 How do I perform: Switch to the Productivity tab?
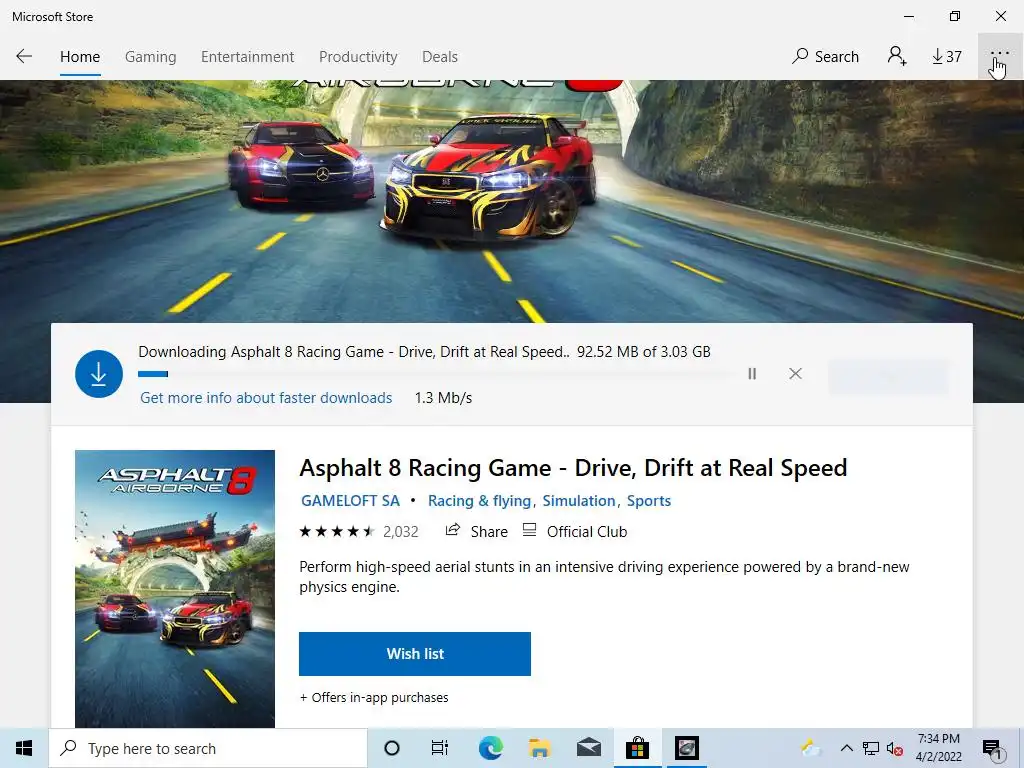pos(358,57)
